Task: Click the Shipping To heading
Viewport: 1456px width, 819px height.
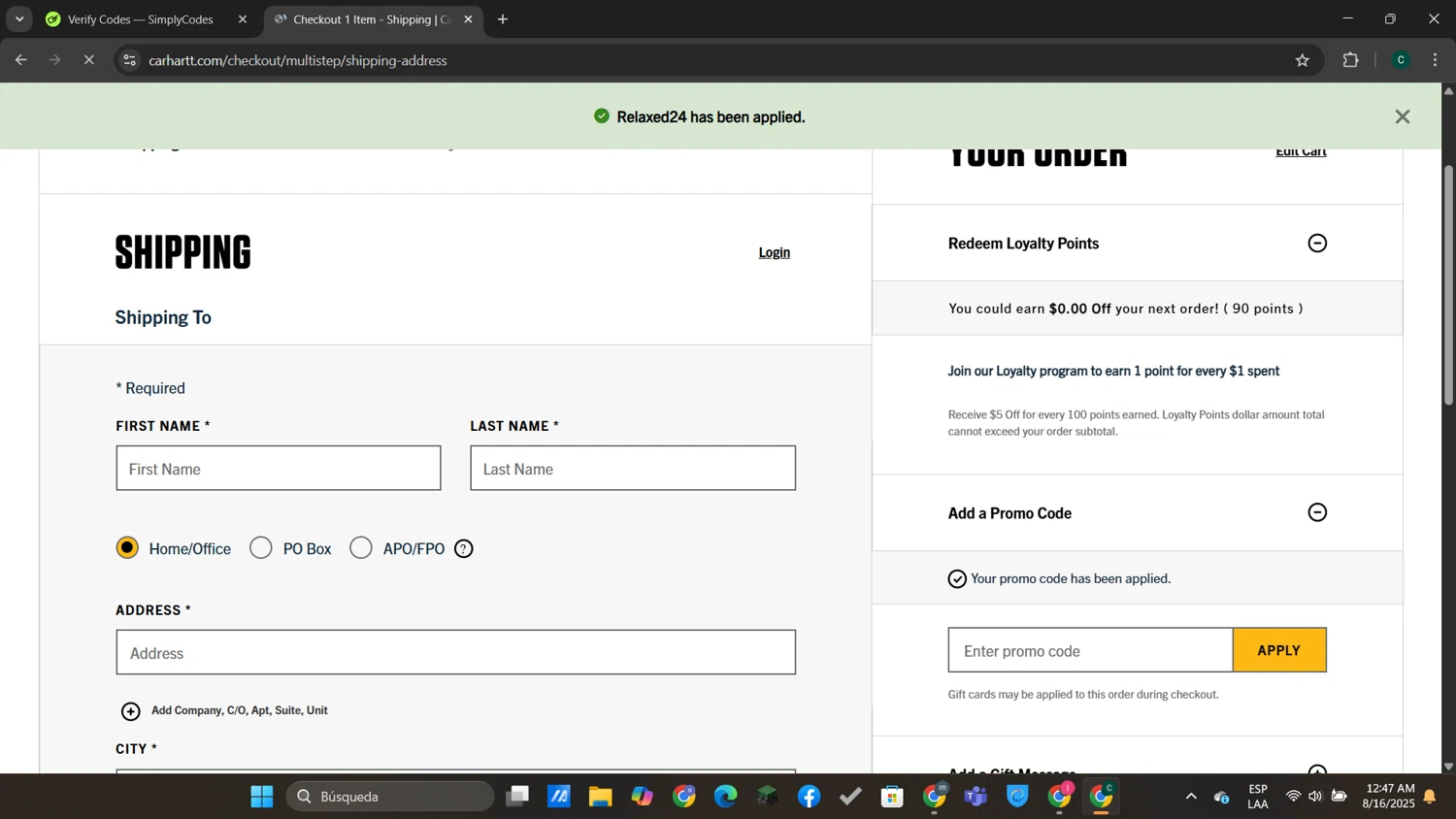Action: (x=163, y=317)
